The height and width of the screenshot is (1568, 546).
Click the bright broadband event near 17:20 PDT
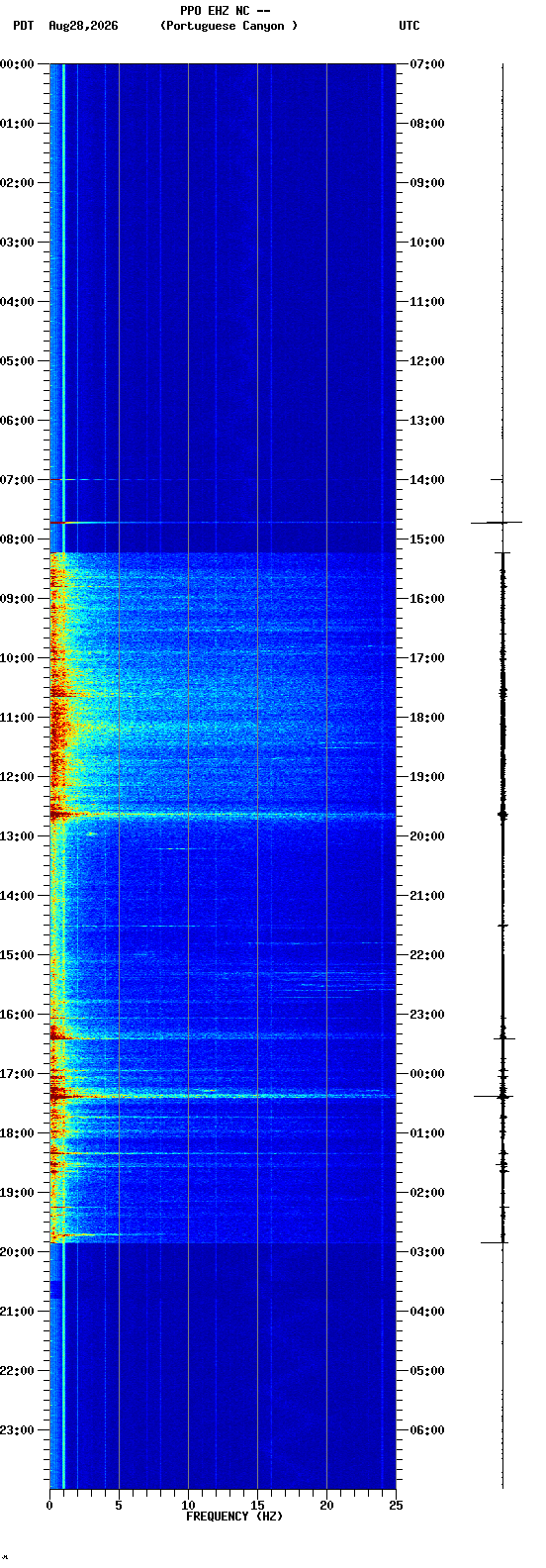[223, 1095]
